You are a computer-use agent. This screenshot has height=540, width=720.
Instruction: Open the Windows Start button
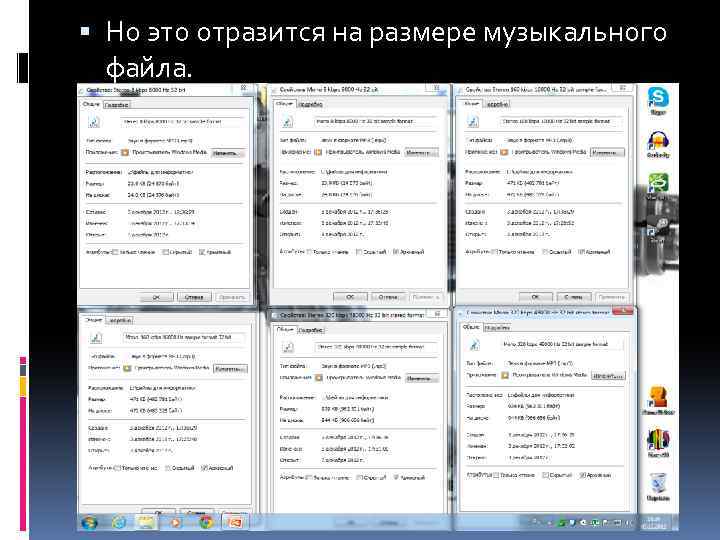[89, 523]
